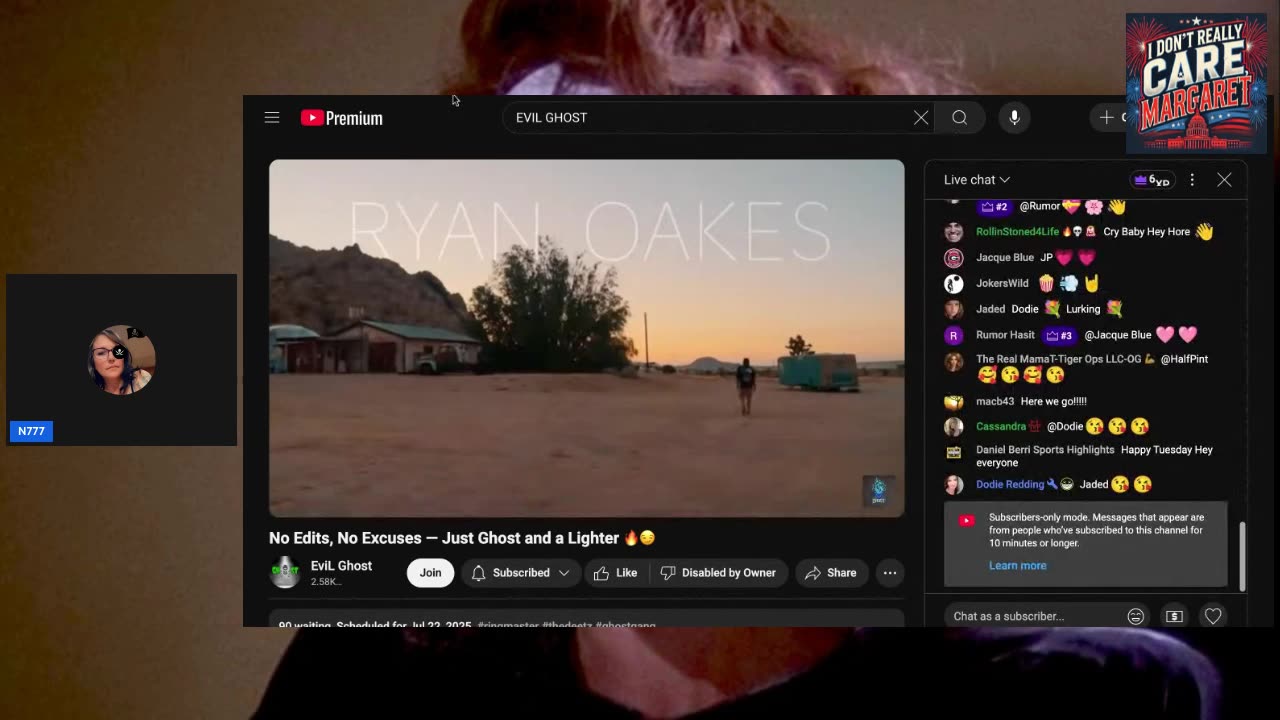Viewport: 1280px width, 720px height.
Task: Open the crown membership badge in chat header
Action: point(1152,180)
